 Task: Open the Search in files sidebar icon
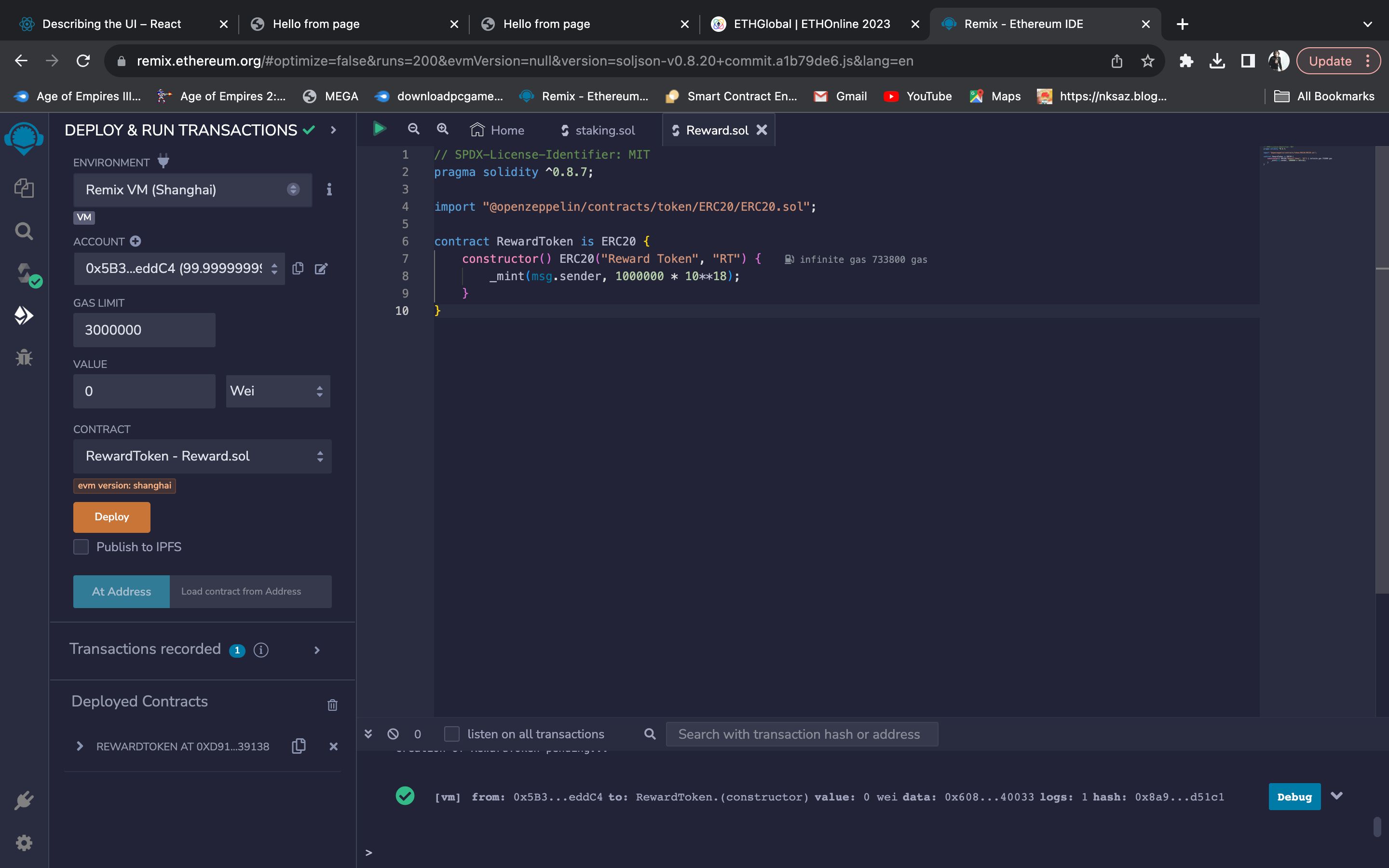(x=24, y=231)
